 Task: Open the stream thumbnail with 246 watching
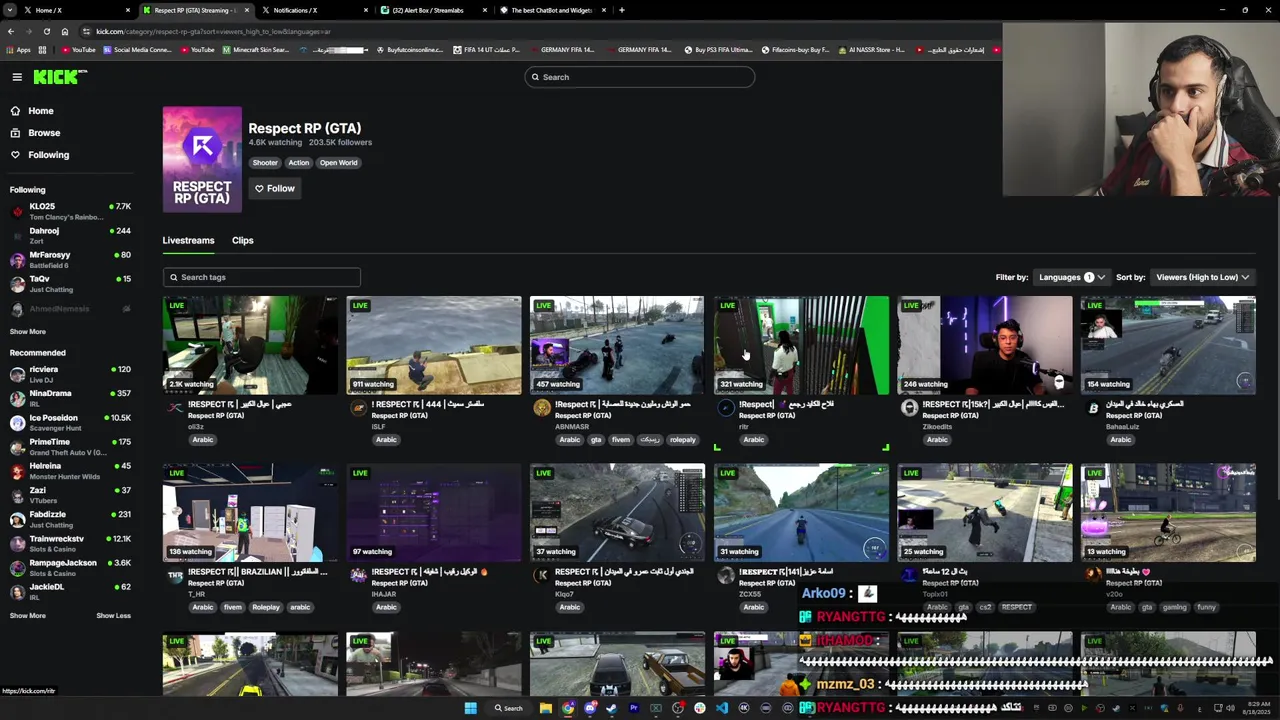click(x=985, y=345)
